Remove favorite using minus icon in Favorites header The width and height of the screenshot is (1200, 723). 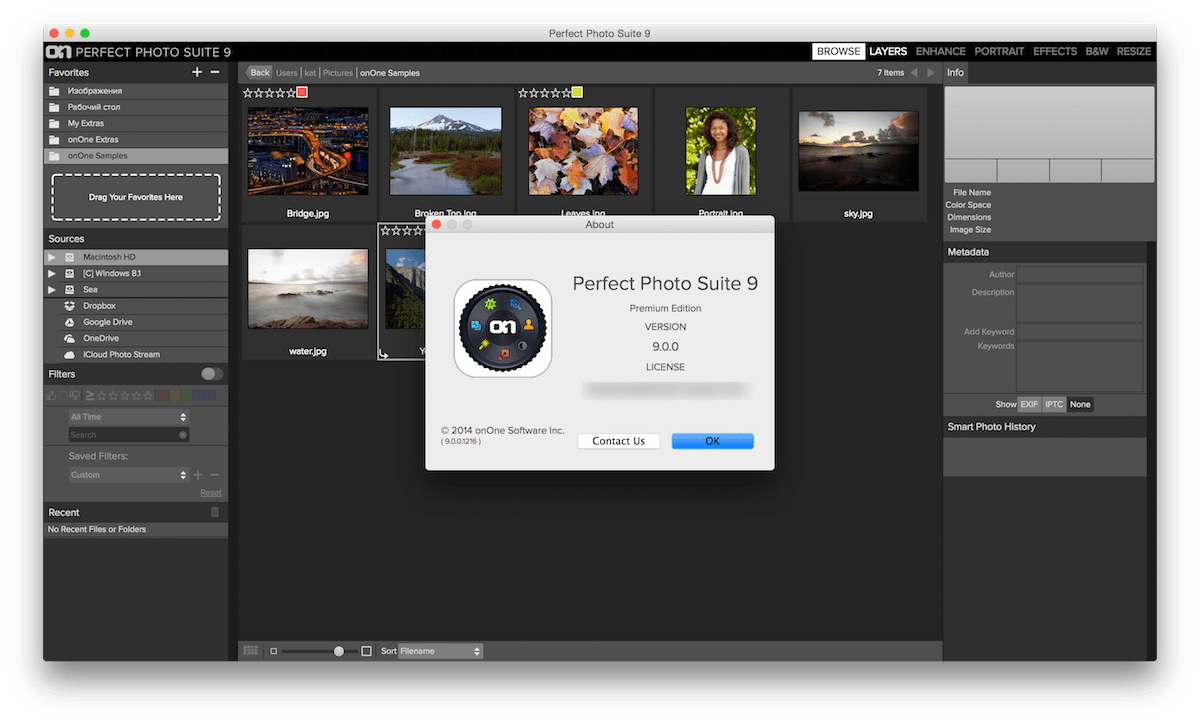(x=214, y=72)
